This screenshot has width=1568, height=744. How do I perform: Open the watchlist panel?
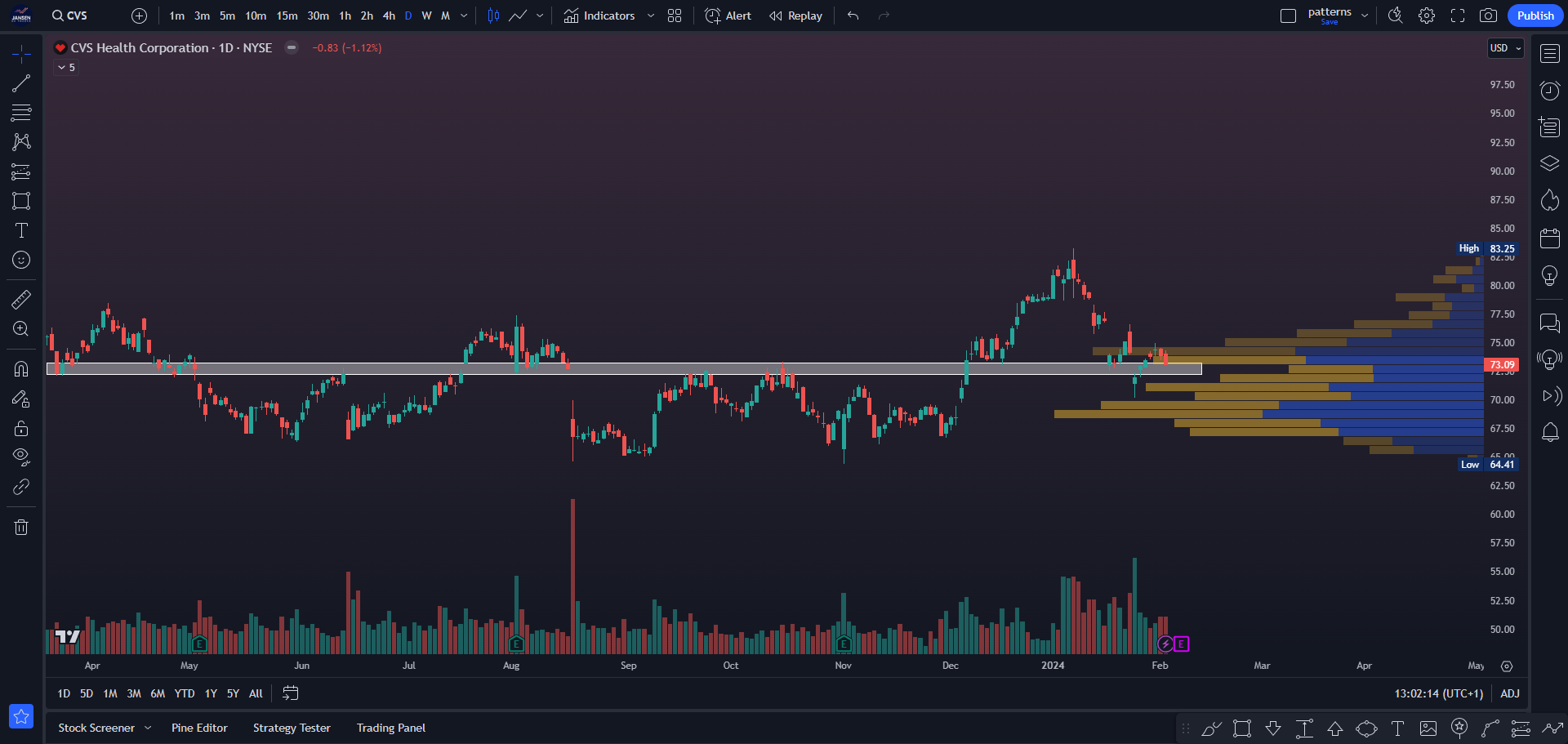(1550, 54)
